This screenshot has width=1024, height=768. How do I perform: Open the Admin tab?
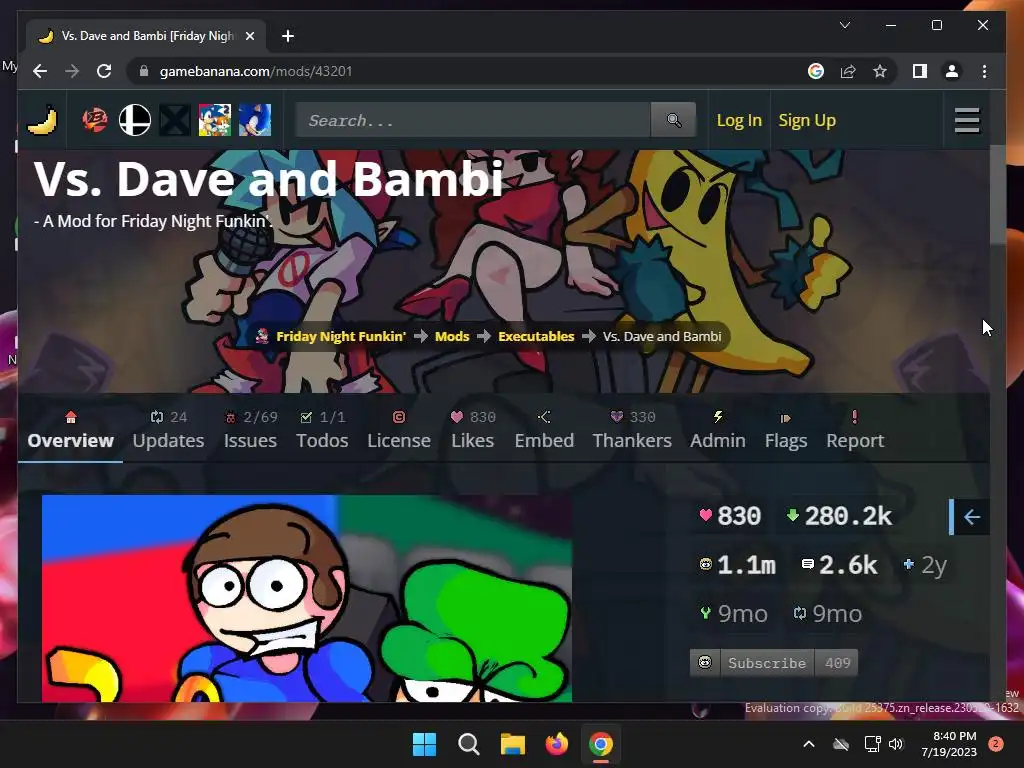pos(718,431)
